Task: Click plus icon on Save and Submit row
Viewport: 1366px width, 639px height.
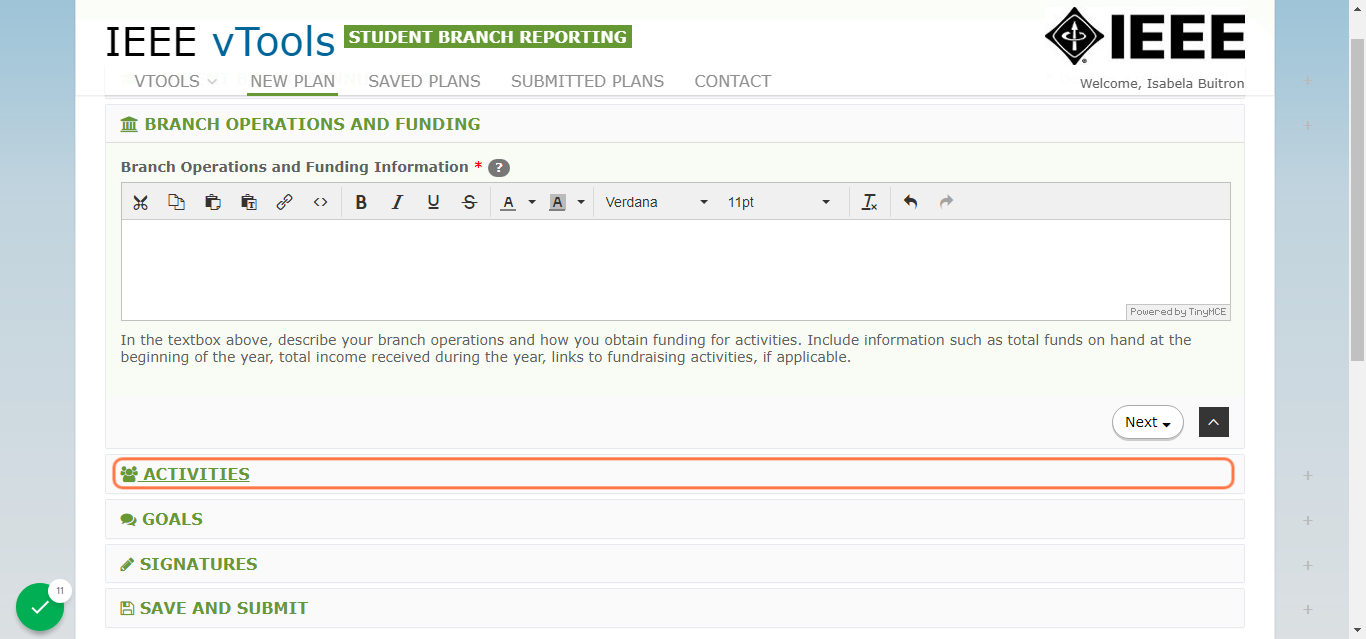Action: coord(1307,609)
